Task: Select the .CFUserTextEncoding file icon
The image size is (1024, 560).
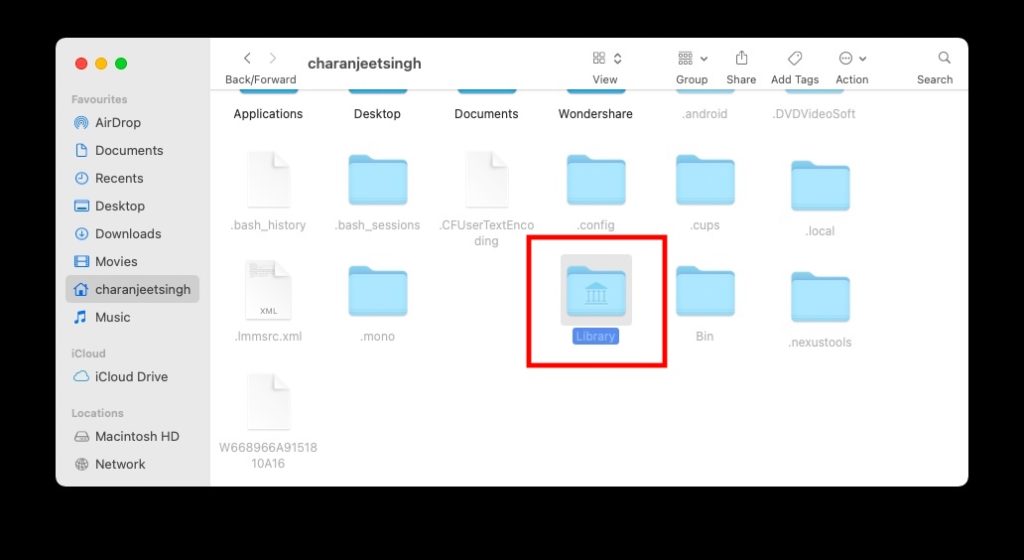Action: [x=487, y=179]
